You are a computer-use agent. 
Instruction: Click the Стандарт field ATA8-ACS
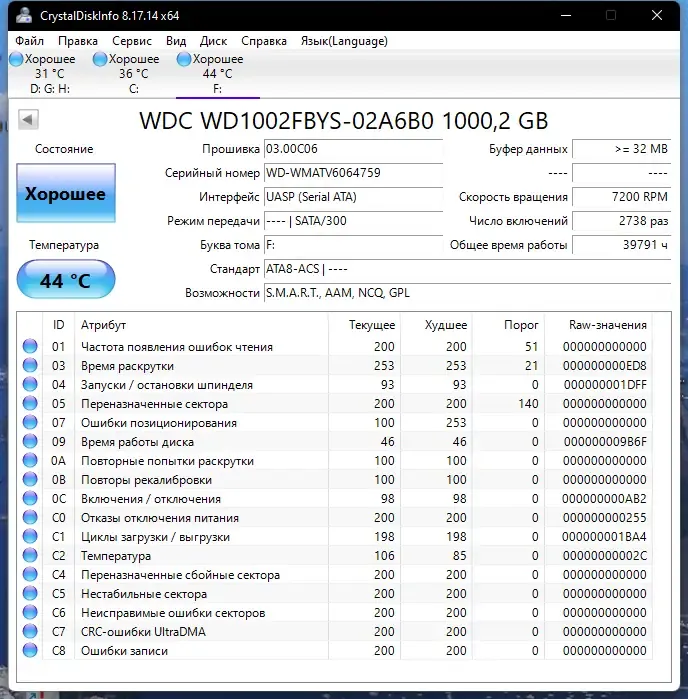click(467, 269)
